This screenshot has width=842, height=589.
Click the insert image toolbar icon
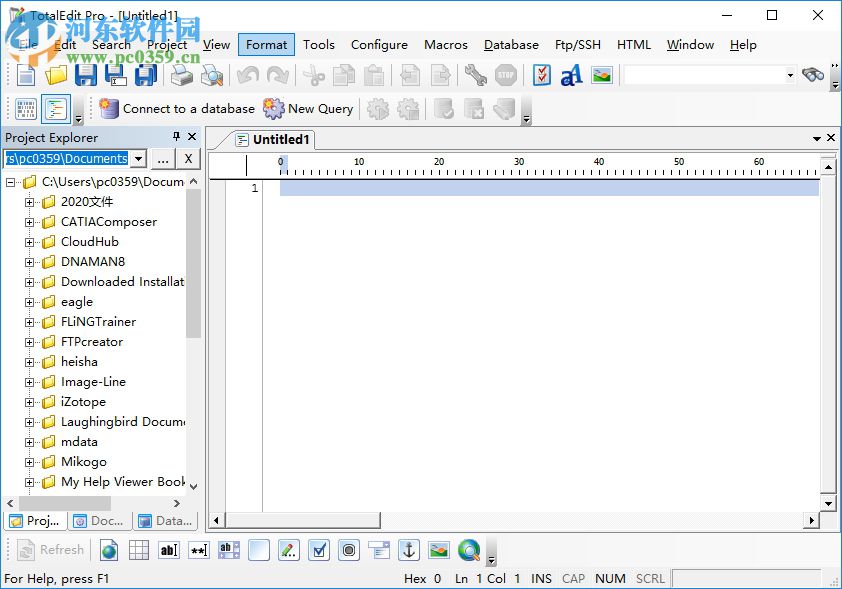601,74
